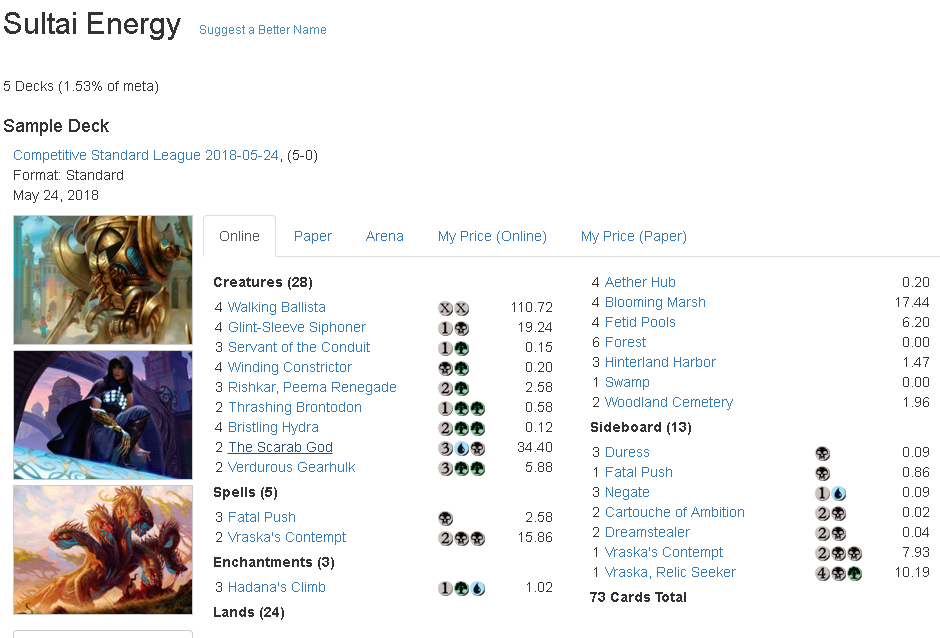The image size is (940, 638).
Task: Click the Walking Ballista golden construct artwork
Action: 103,280
